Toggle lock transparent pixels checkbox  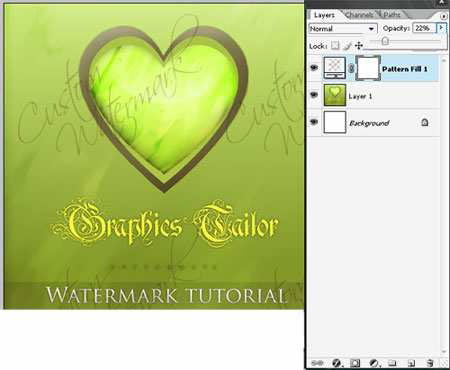pos(335,46)
